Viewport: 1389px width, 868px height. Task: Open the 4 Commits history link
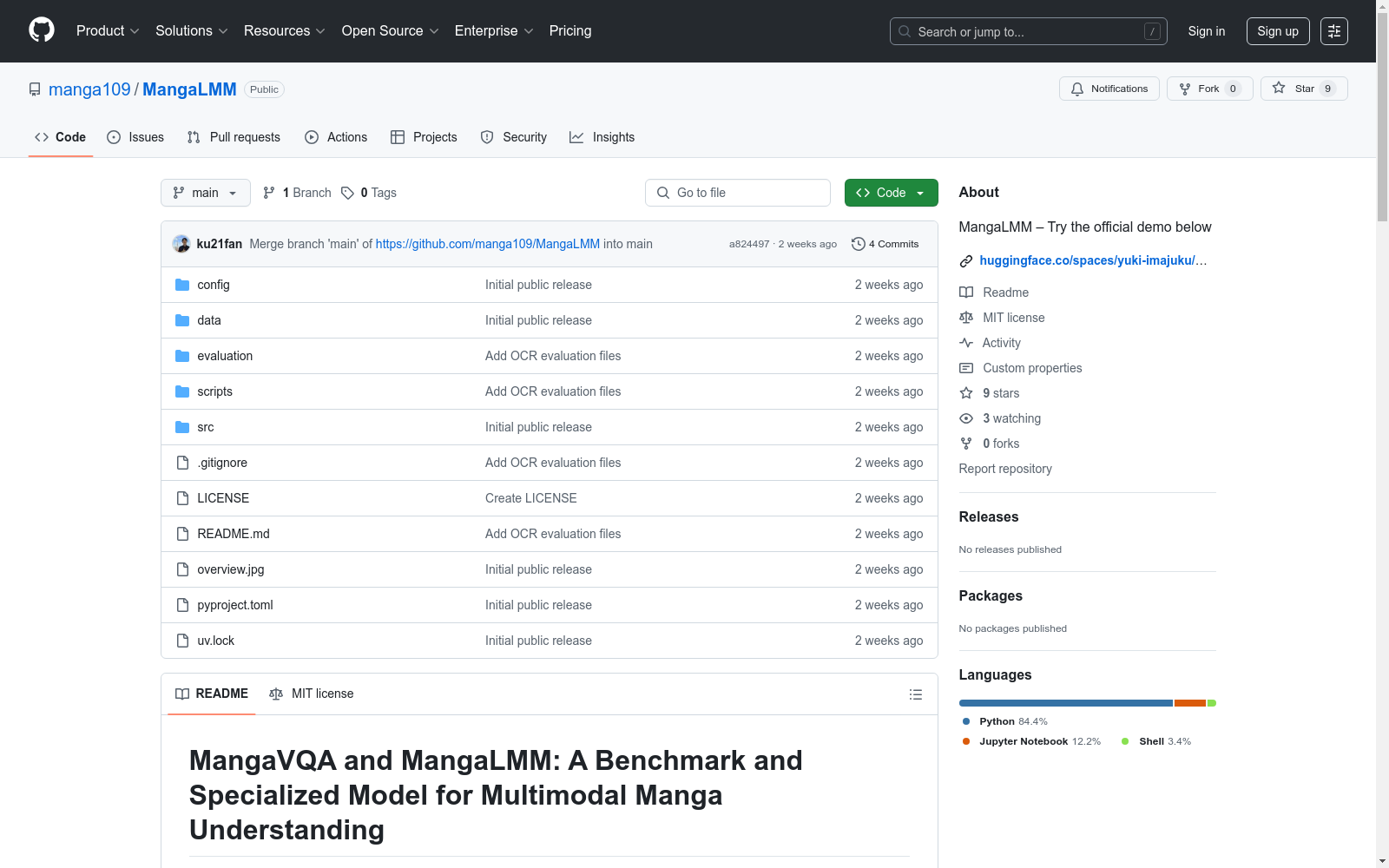[885, 244]
